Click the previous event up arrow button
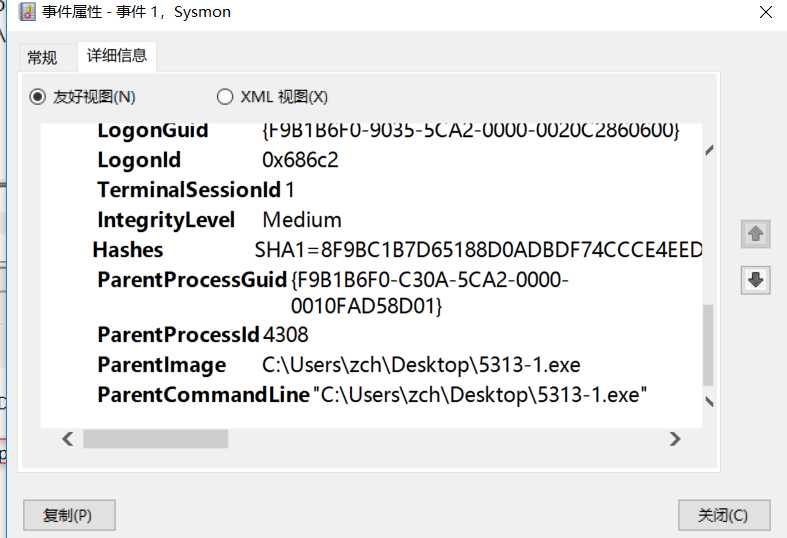787x538 pixels. click(x=755, y=234)
